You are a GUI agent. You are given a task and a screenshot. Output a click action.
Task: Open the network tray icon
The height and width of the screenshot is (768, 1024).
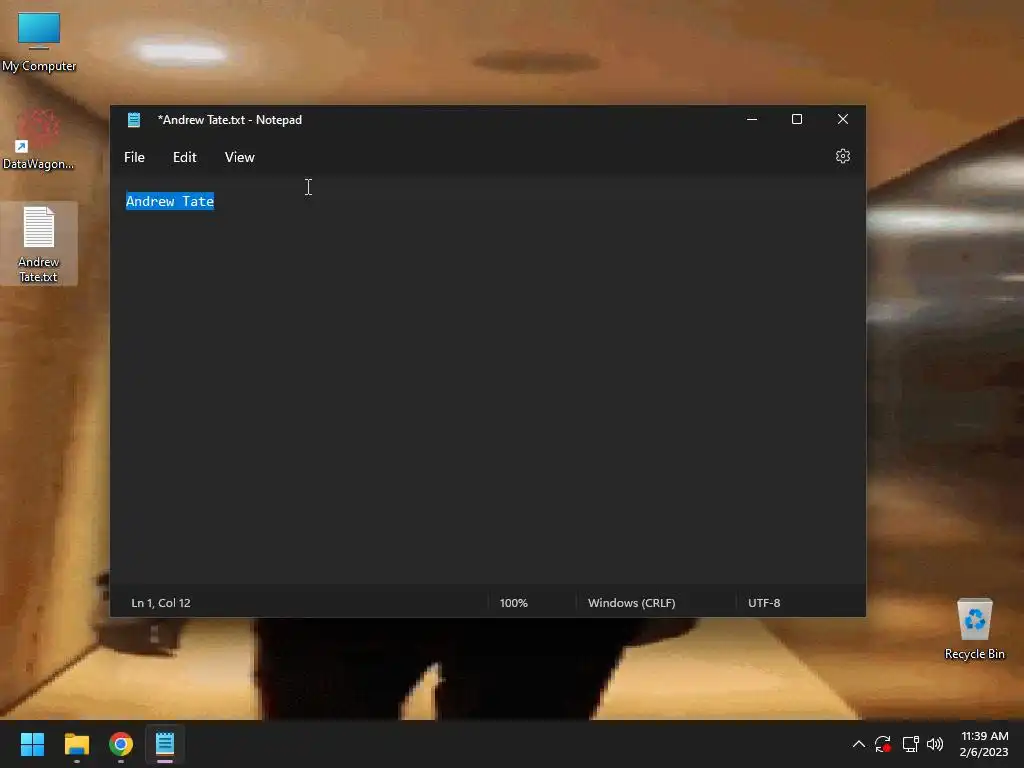click(x=910, y=744)
